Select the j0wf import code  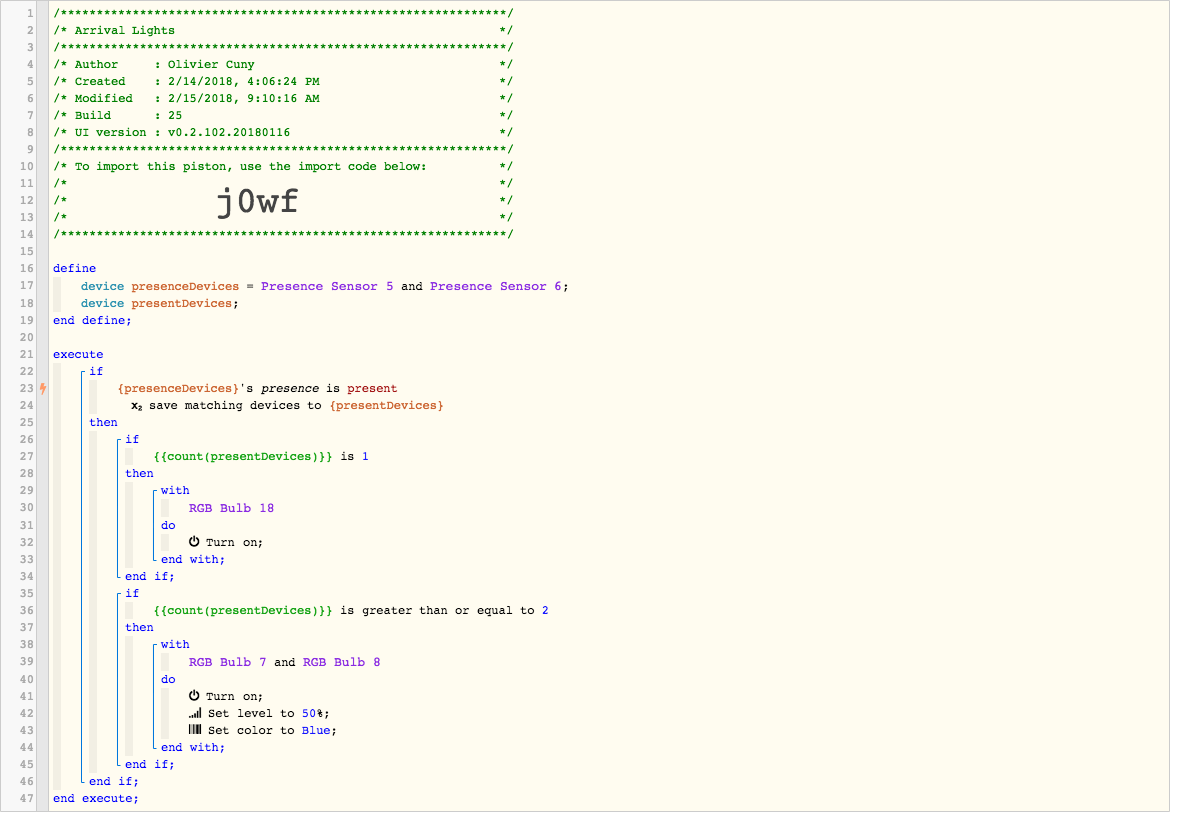(x=258, y=203)
